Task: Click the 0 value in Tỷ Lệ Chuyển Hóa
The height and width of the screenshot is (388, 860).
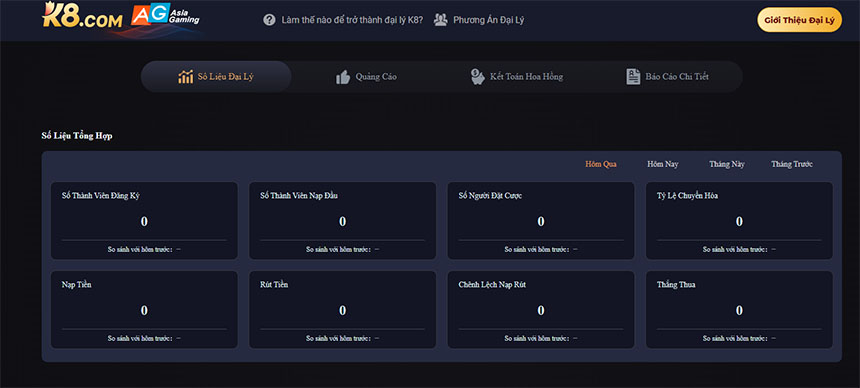Action: (739, 222)
